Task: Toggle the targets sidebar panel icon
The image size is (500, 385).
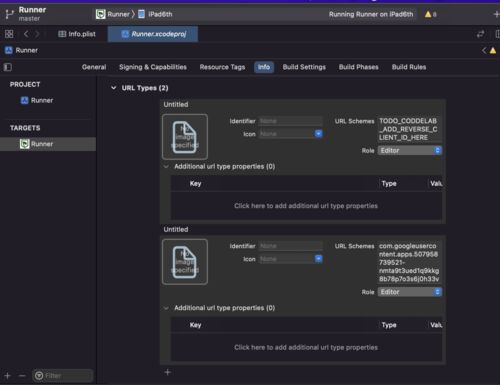Action: [8, 67]
